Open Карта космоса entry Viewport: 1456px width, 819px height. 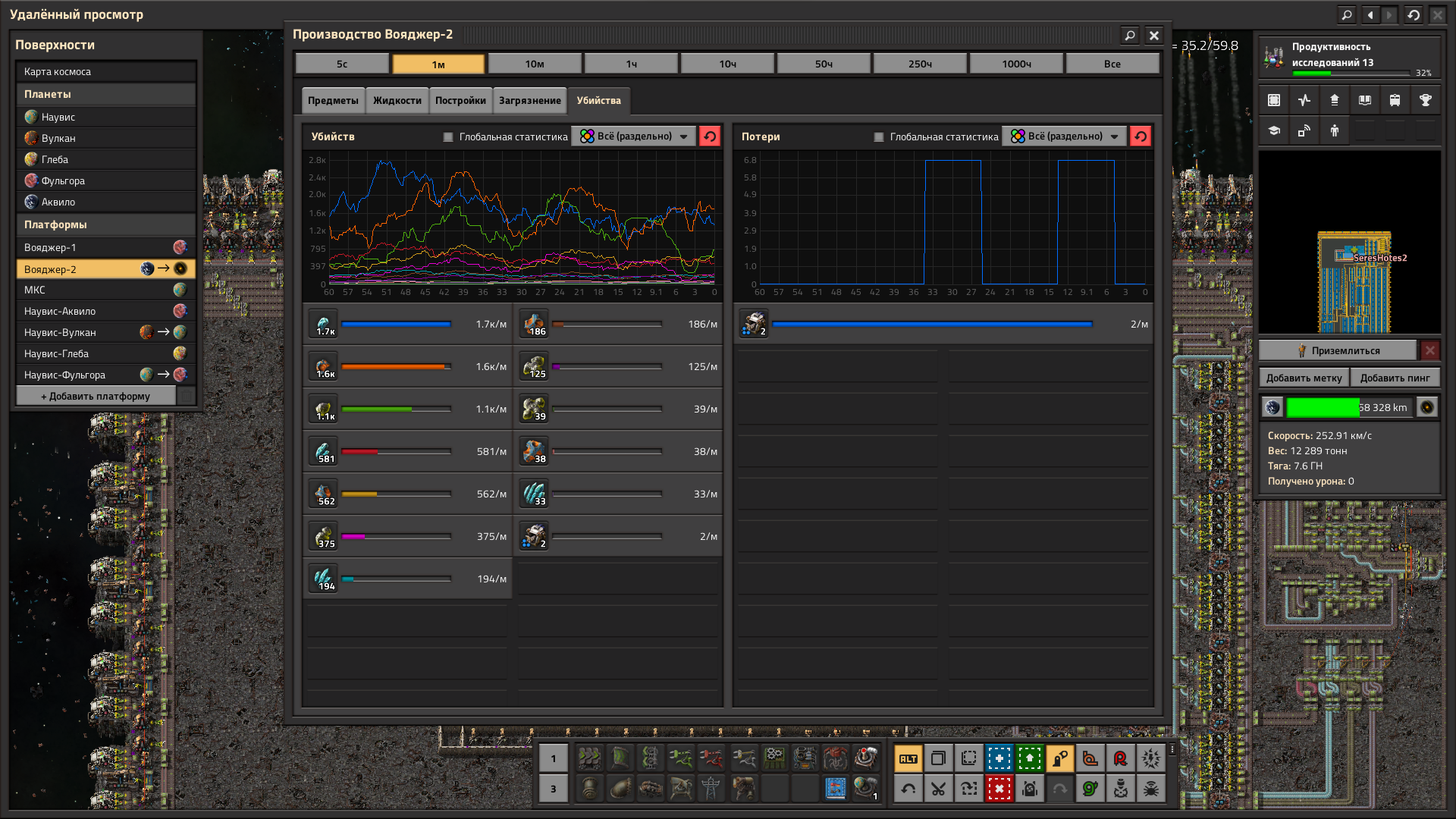click(106, 71)
